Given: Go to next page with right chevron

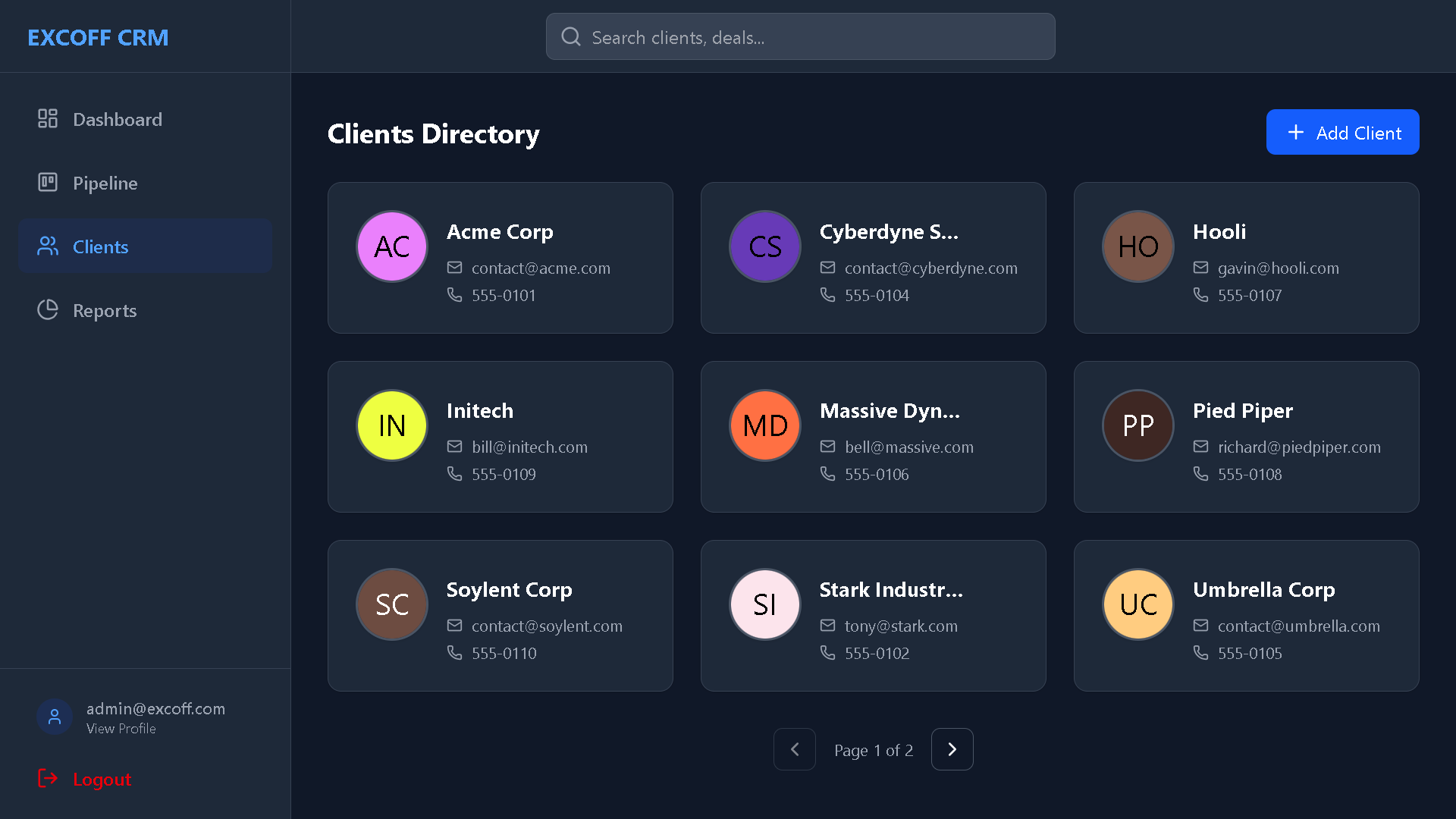Looking at the screenshot, I should pyautogui.click(x=952, y=749).
